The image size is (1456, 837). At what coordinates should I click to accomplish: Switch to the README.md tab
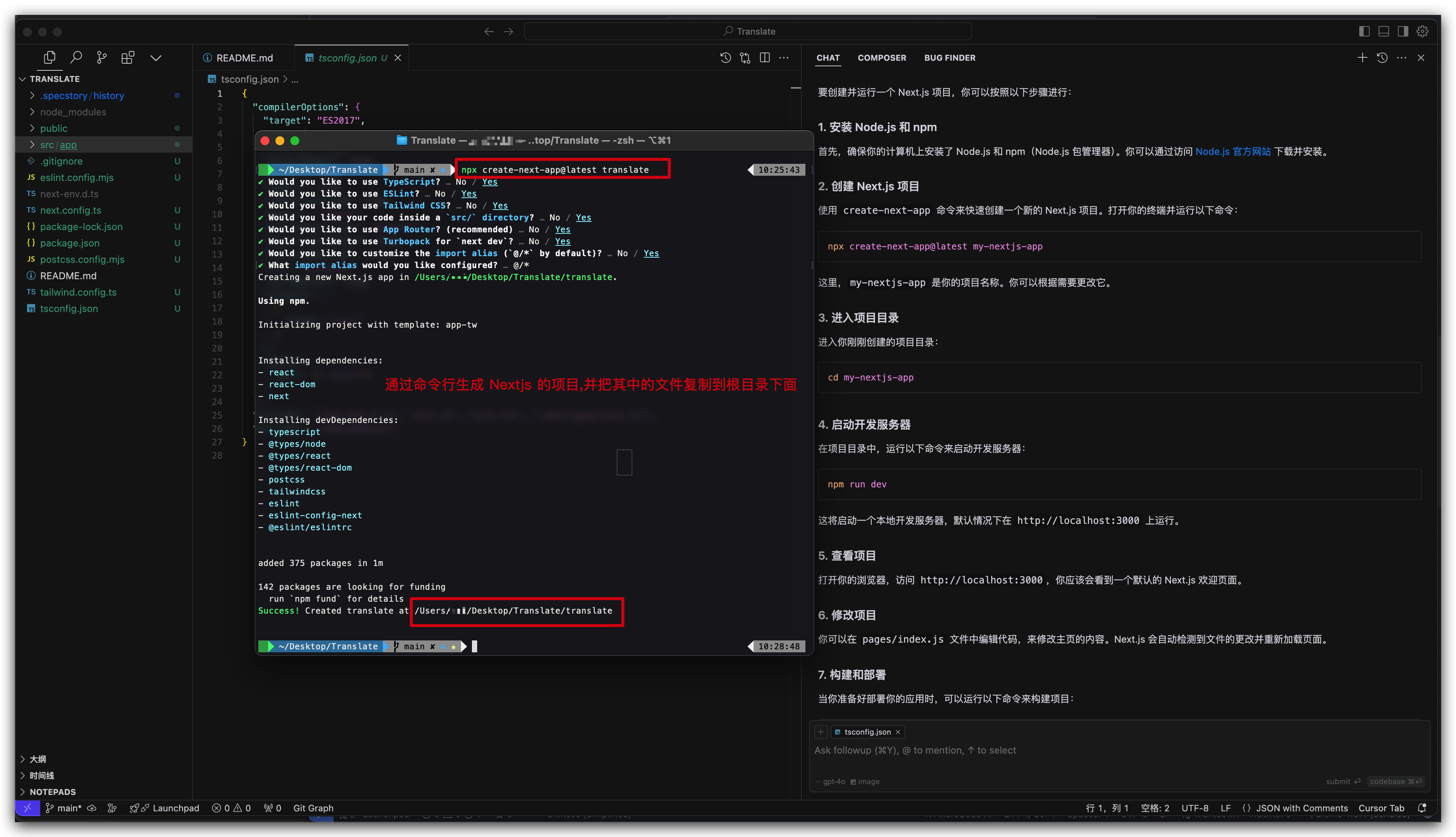pos(244,57)
